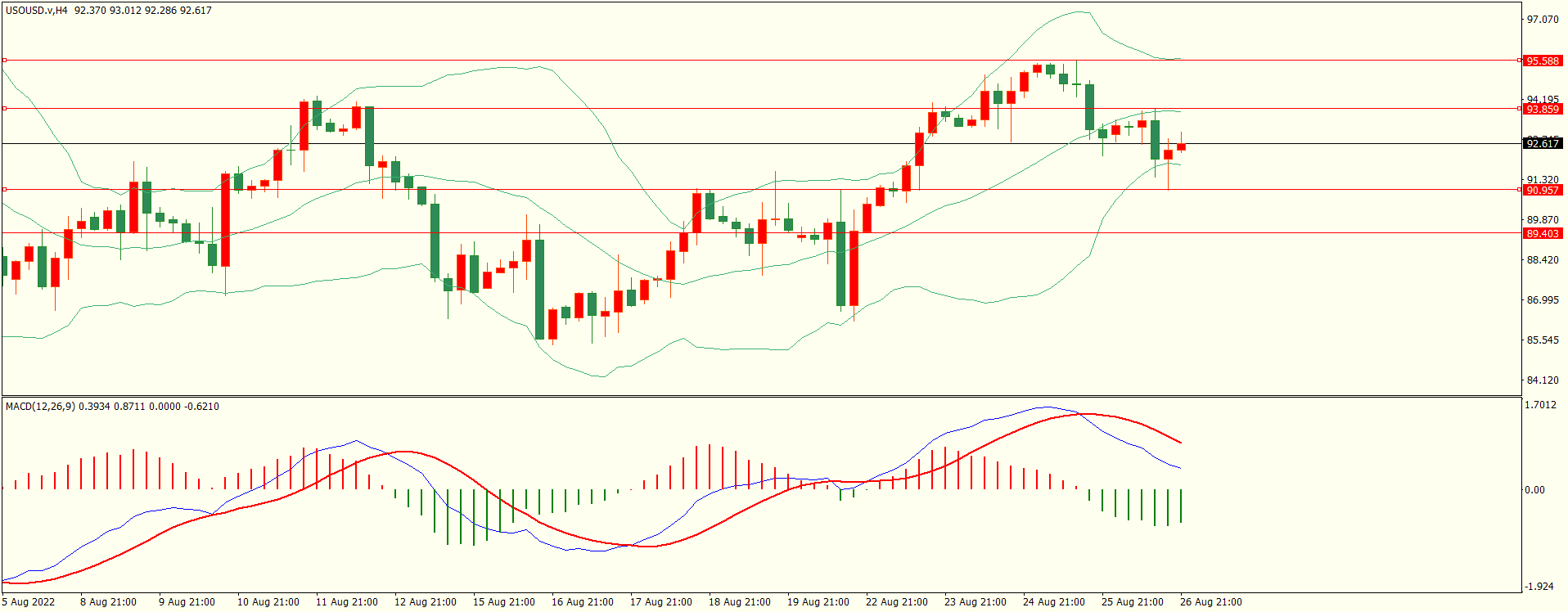Select the 93.859 price level tag
This screenshot has height=612, width=1568.
click(1543, 109)
